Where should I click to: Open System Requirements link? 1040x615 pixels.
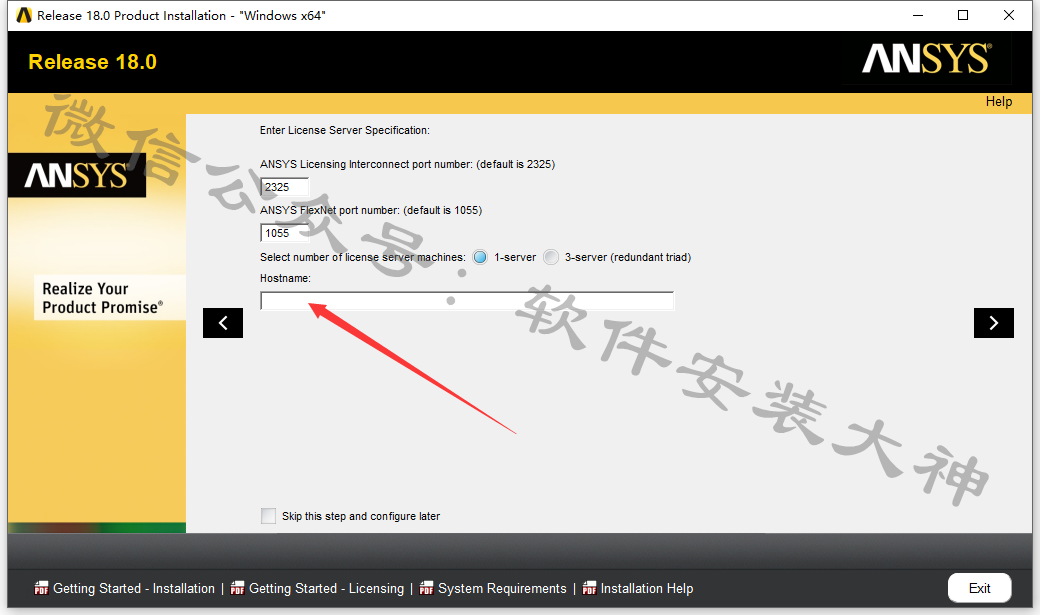502,588
